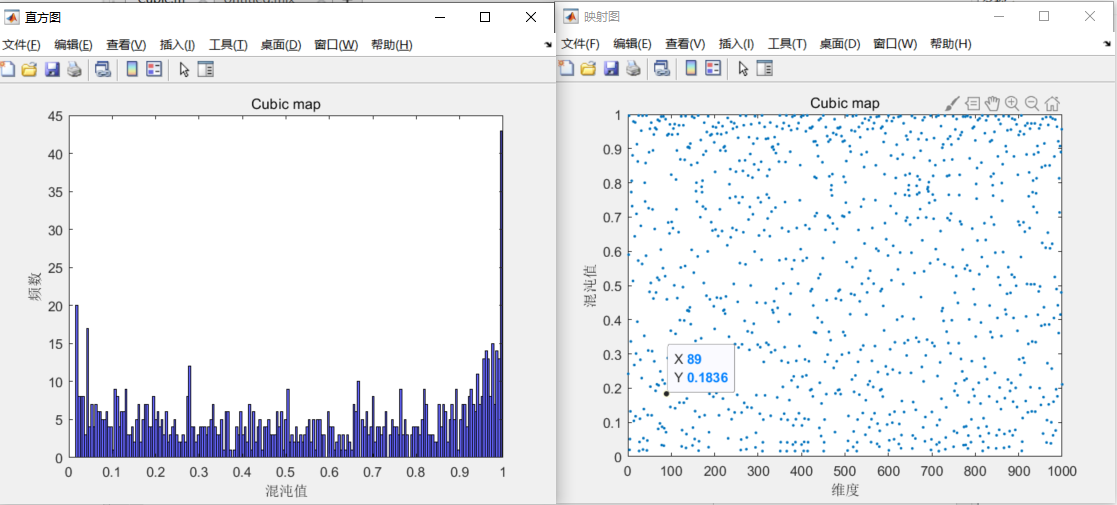Click Save icon in 映射图 toolbar

tap(611, 68)
